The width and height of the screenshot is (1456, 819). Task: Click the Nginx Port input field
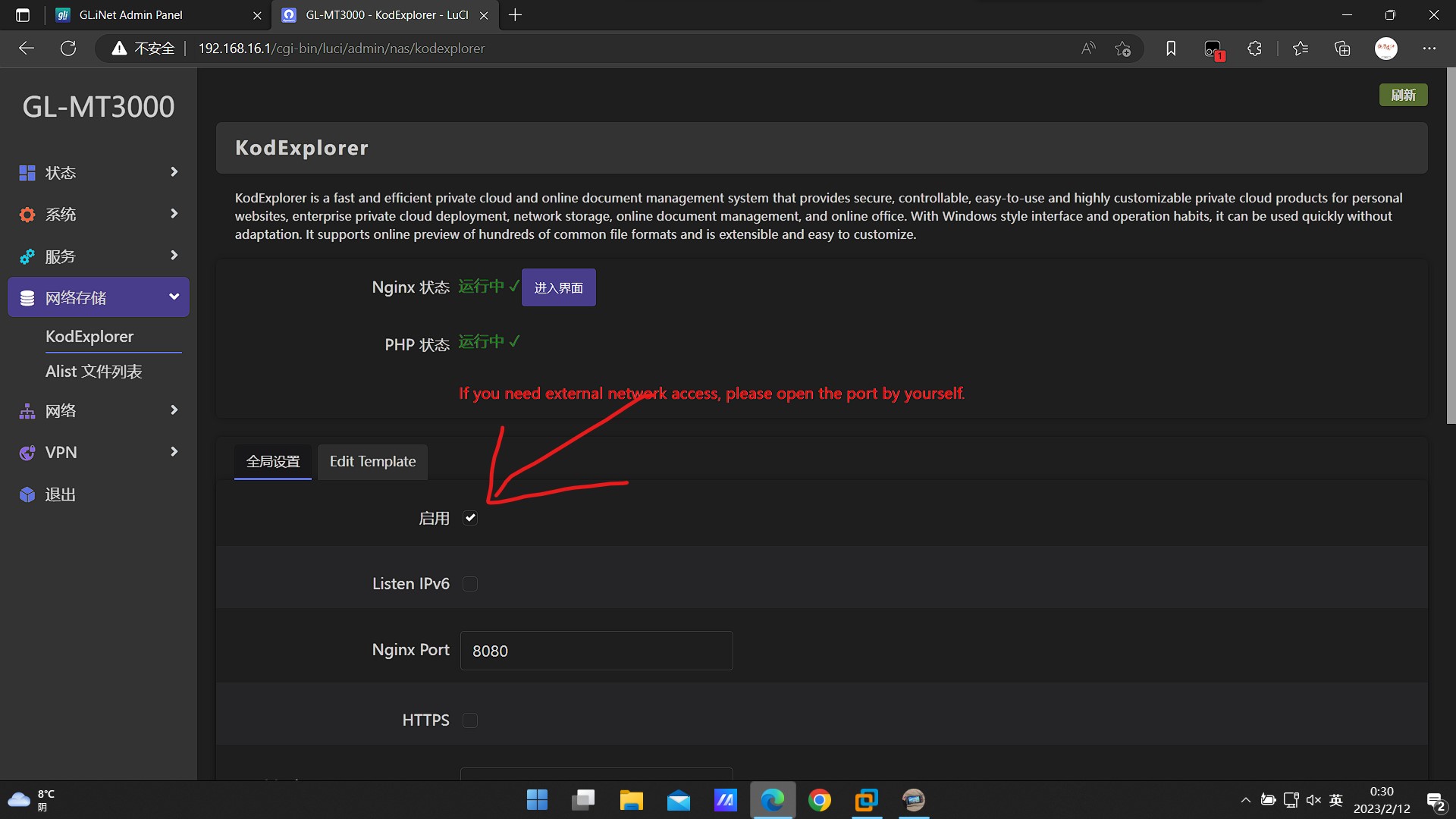point(596,651)
